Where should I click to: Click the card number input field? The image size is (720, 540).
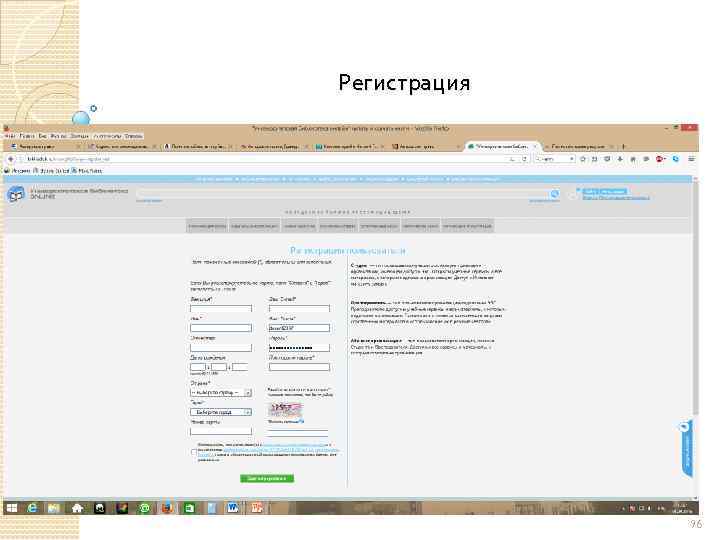(221, 431)
